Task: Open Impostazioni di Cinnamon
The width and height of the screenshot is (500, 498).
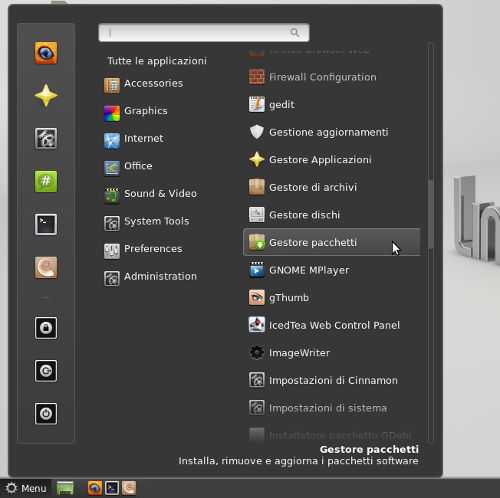Action: (332, 380)
